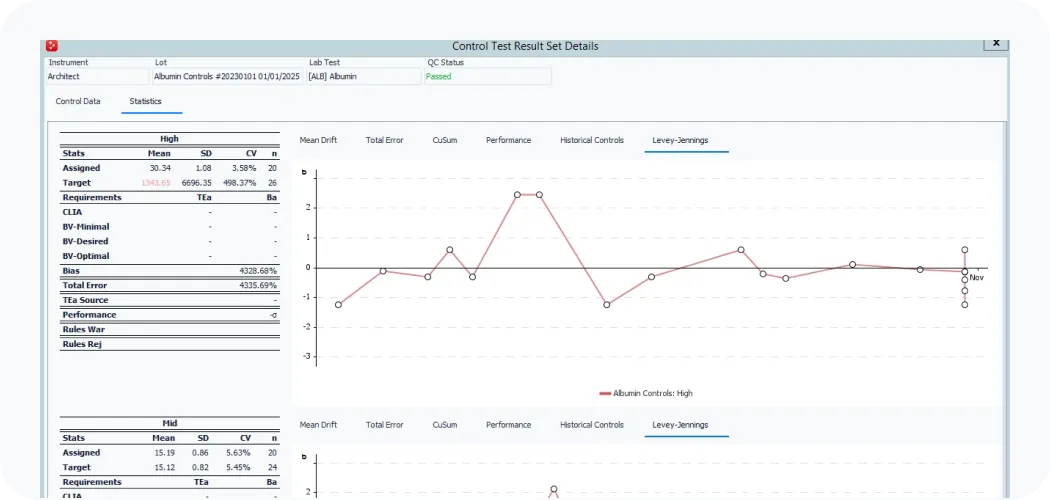1050x500 pixels.
Task: Select Levey-Jennings tab in Mid chart
Action: pyautogui.click(x=680, y=425)
